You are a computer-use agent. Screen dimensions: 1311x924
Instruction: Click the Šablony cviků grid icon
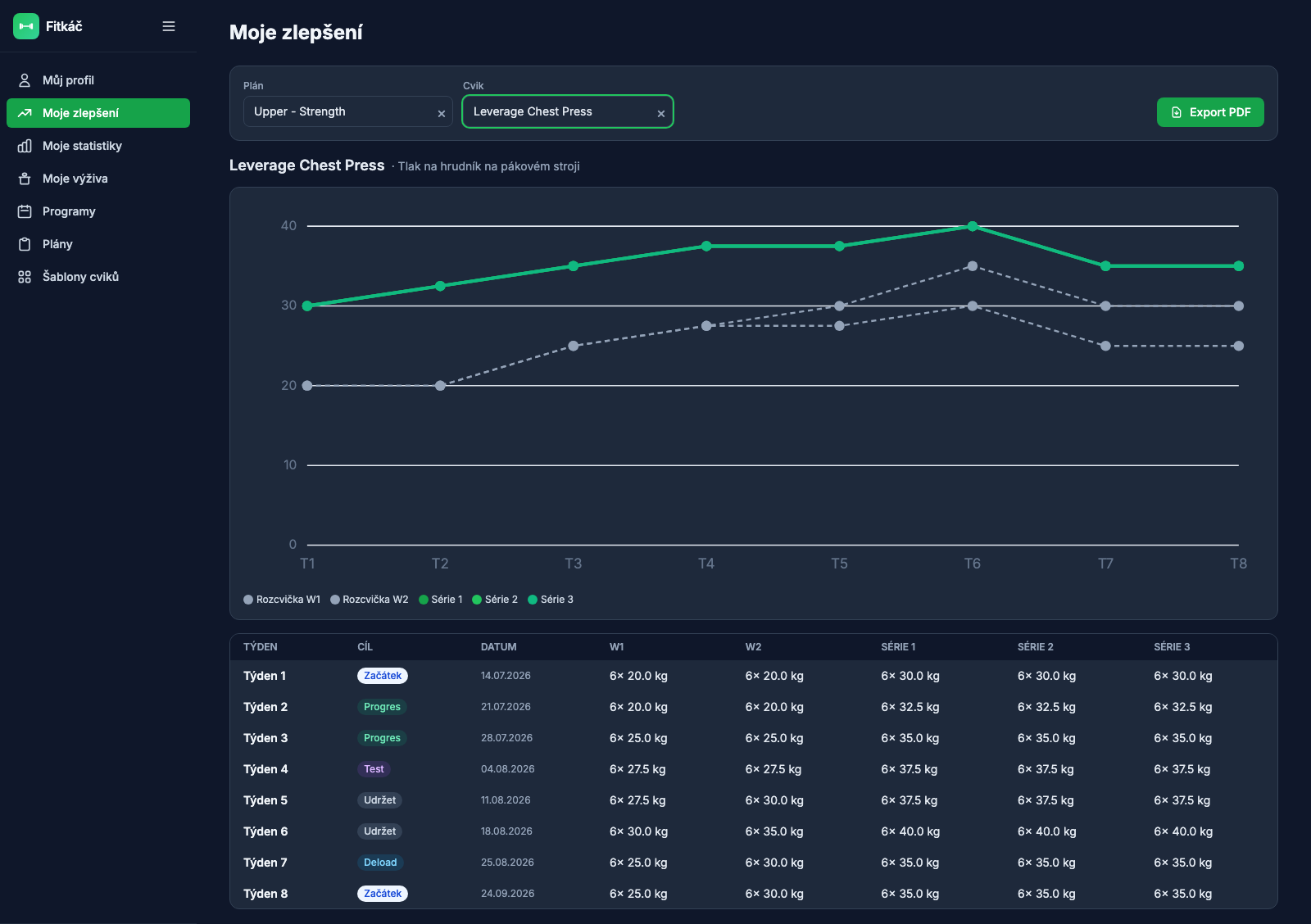(25, 277)
